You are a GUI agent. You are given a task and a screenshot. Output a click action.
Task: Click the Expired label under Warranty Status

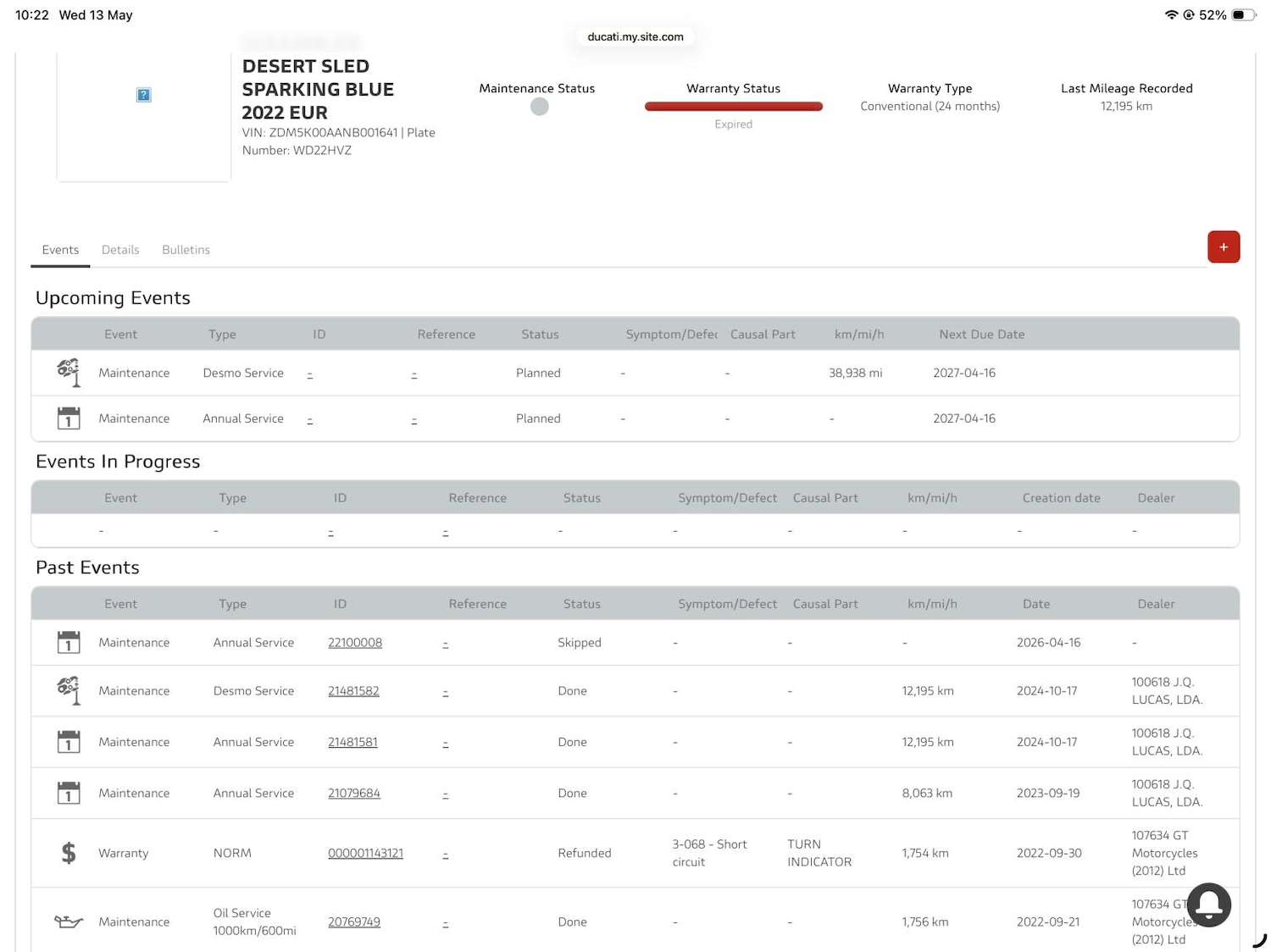coord(733,125)
